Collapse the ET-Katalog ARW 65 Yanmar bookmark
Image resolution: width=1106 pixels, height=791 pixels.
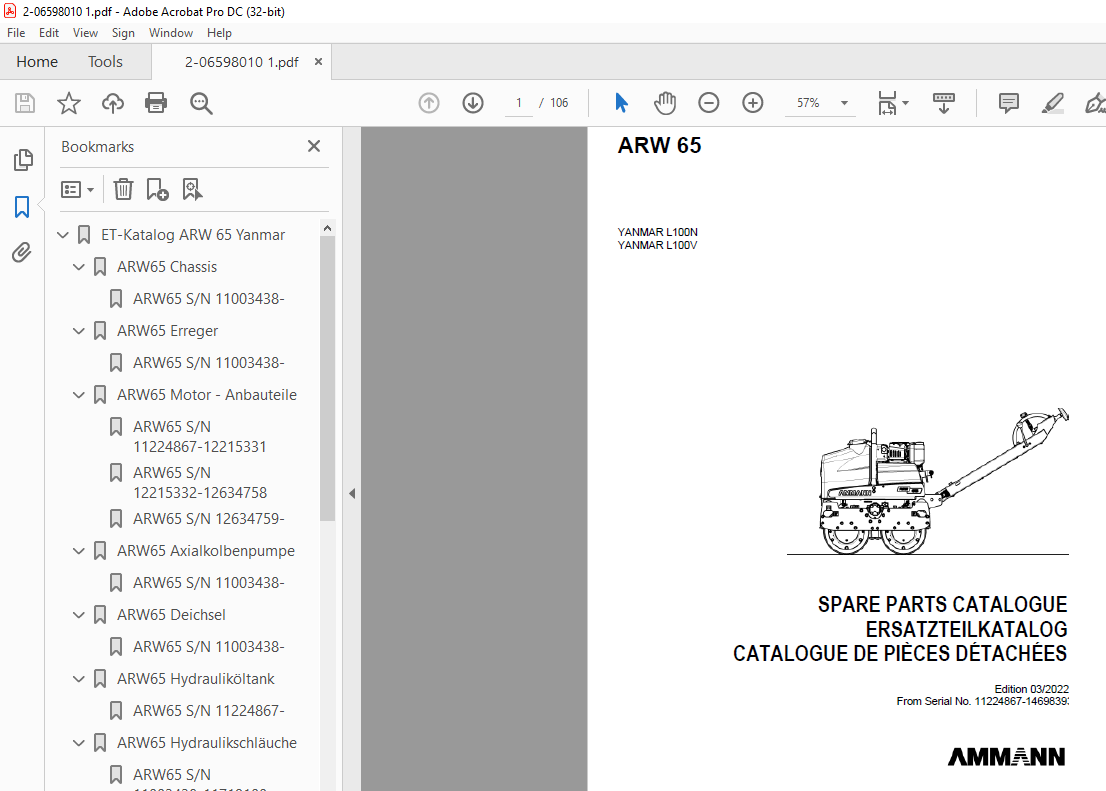coord(63,235)
